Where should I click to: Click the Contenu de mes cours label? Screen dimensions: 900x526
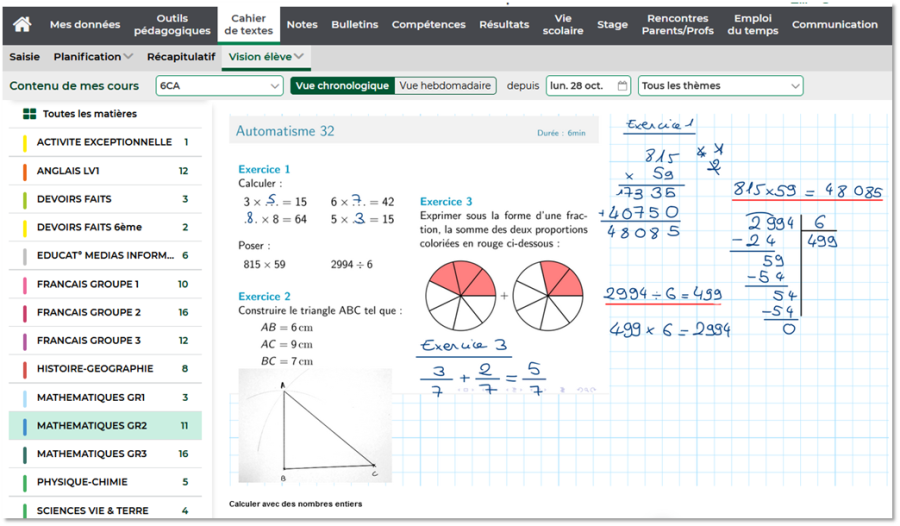click(74, 86)
